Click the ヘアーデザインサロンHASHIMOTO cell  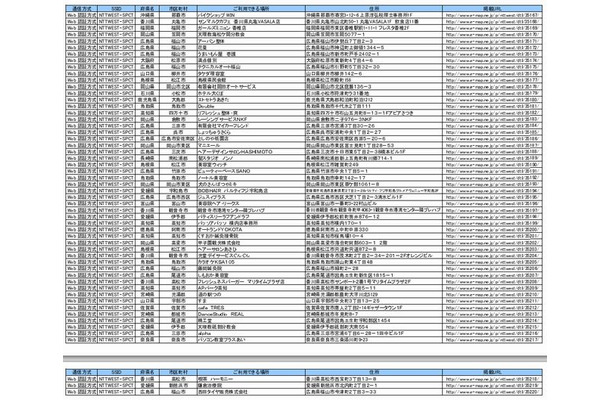click(251, 152)
